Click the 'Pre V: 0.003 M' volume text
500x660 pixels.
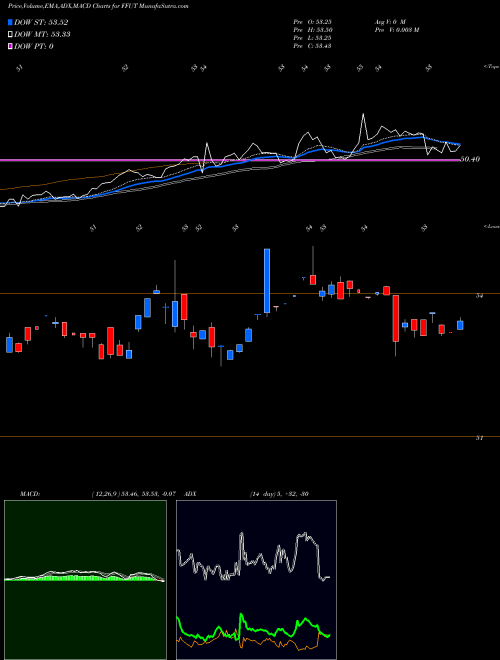coord(396,29)
